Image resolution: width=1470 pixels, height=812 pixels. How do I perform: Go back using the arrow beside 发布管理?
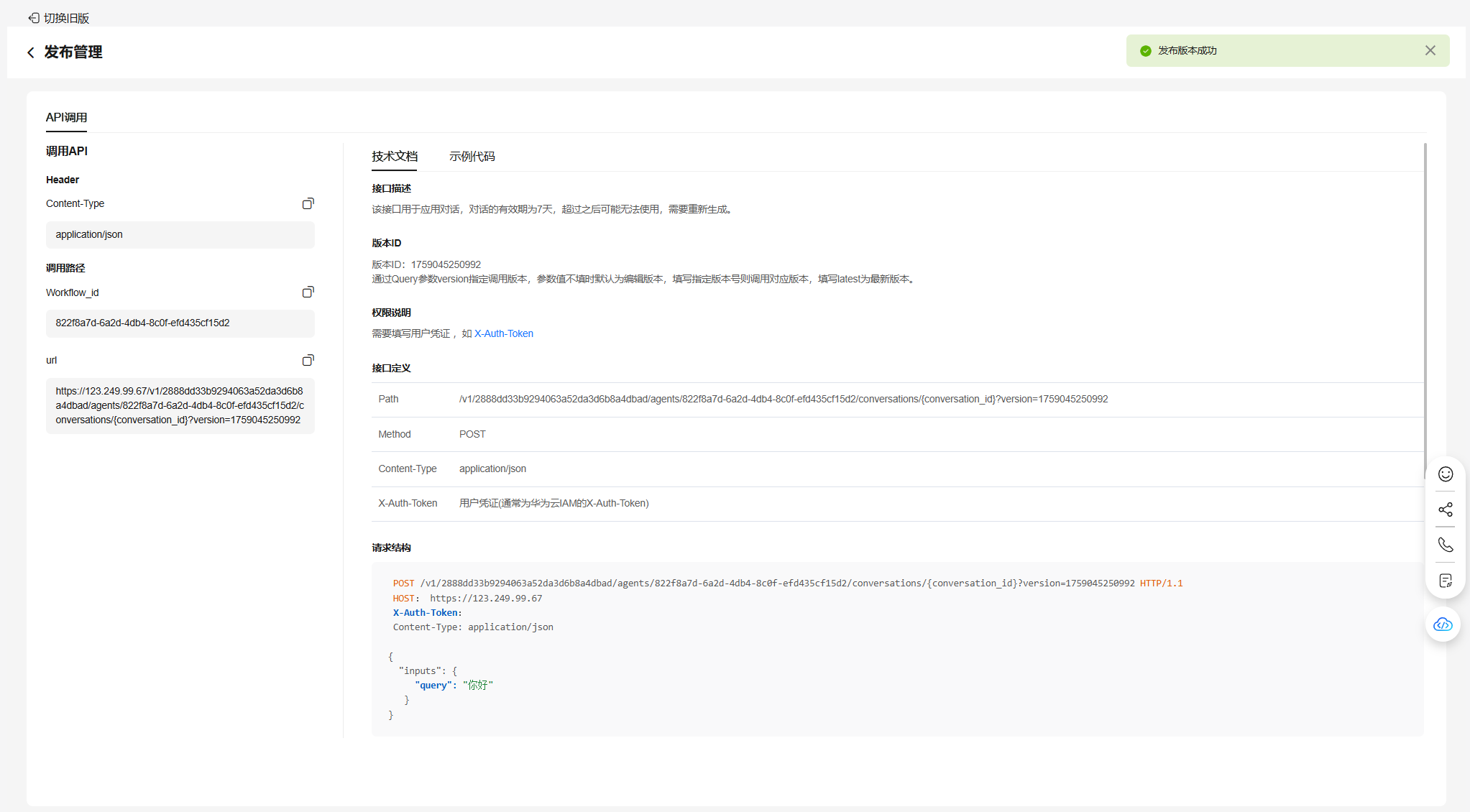click(x=31, y=52)
